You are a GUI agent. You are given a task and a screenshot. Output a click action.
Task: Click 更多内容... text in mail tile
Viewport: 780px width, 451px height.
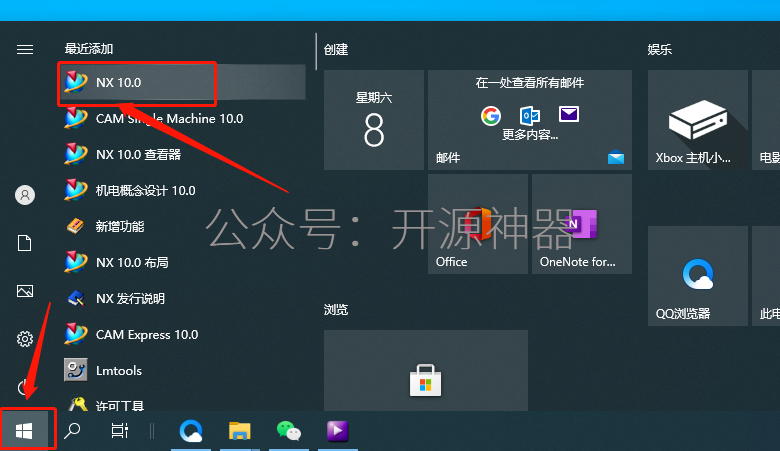530,135
